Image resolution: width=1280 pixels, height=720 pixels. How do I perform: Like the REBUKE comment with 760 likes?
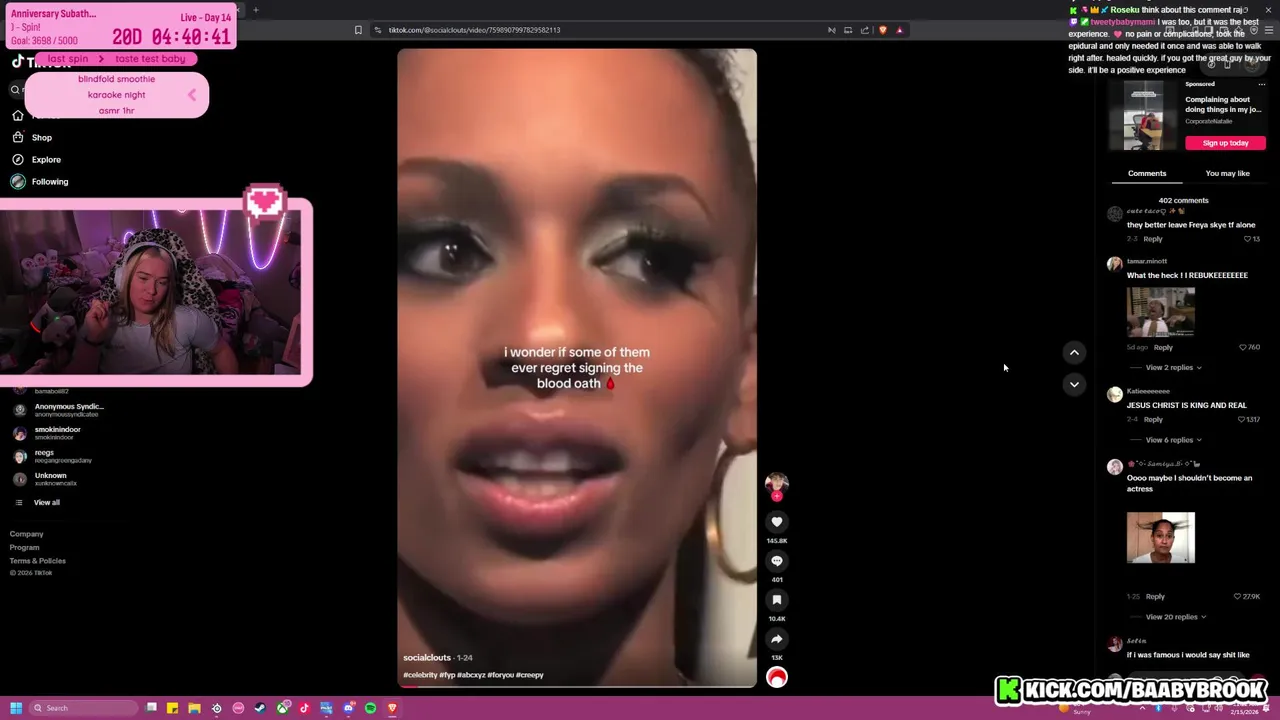(1243, 347)
